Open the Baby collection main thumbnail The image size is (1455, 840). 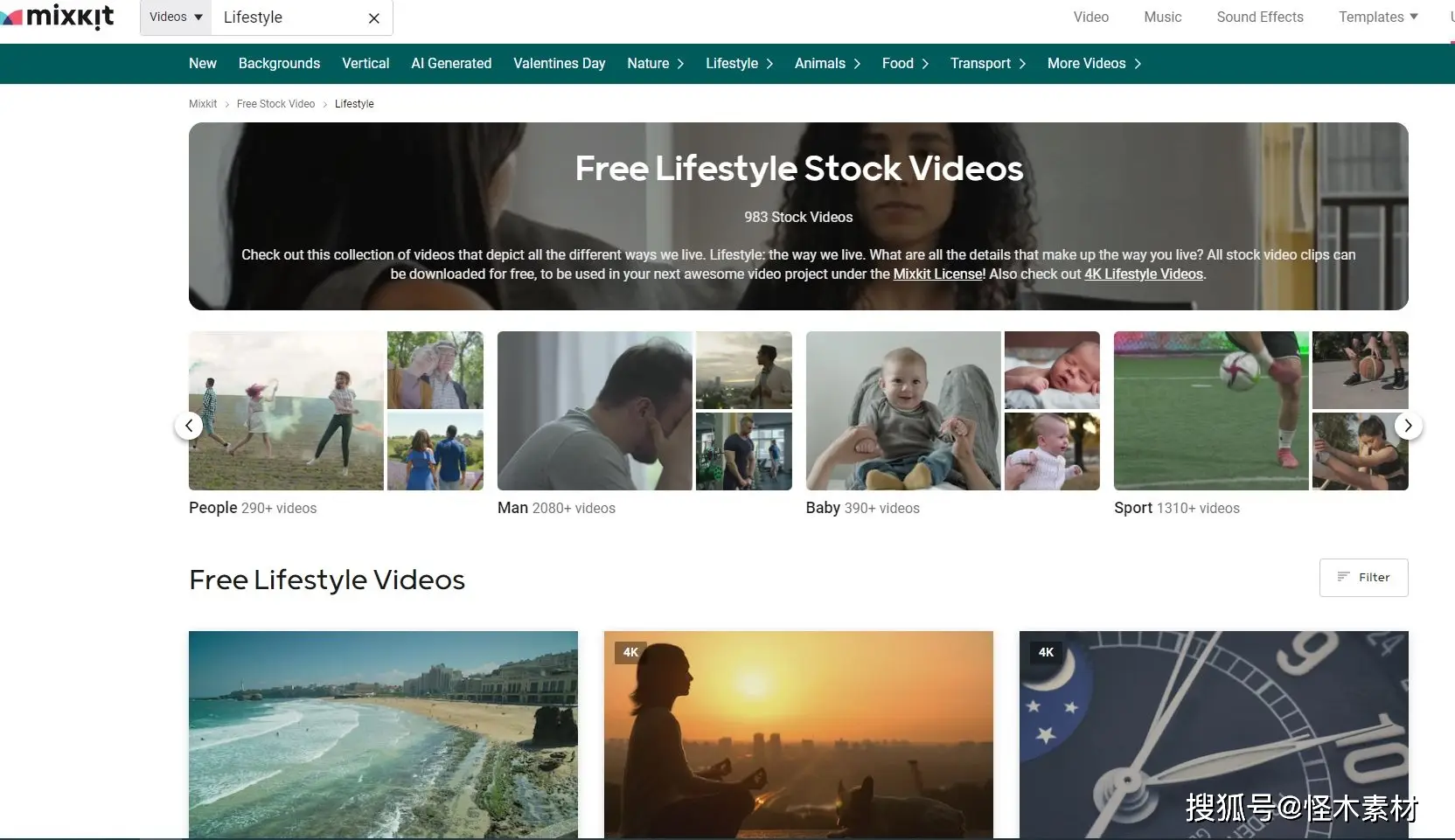903,410
